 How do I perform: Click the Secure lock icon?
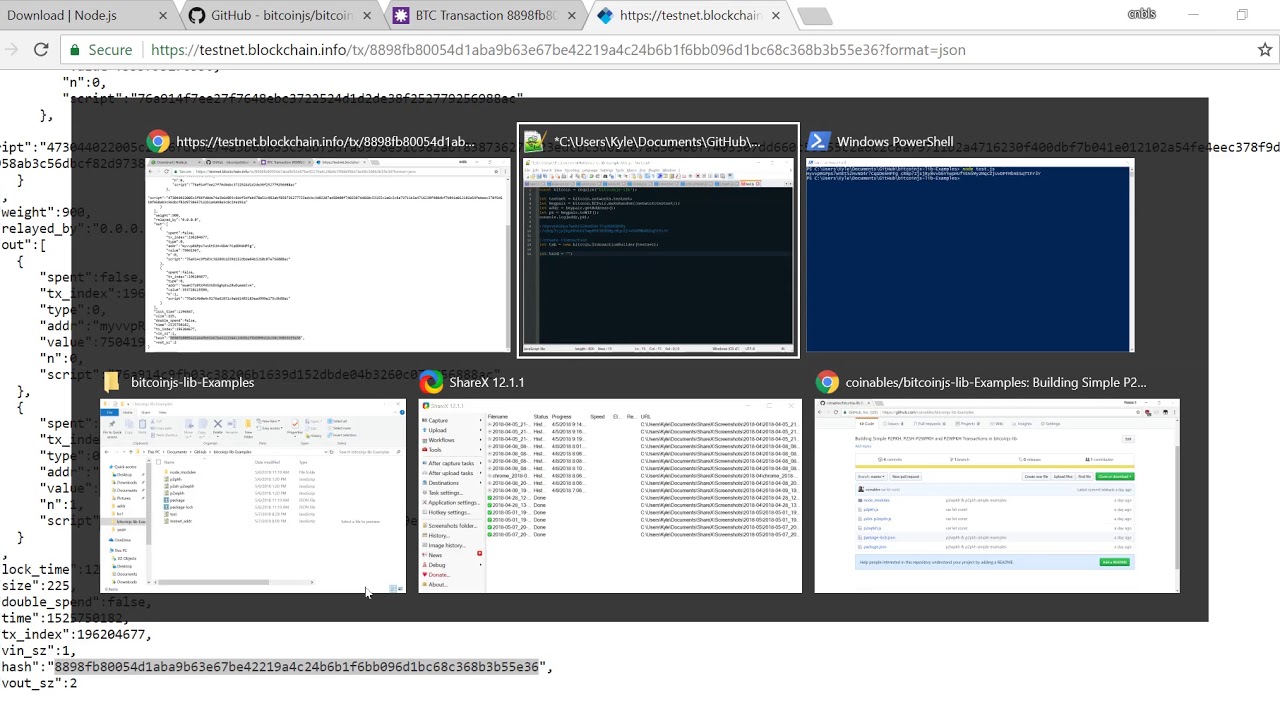(x=77, y=50)
